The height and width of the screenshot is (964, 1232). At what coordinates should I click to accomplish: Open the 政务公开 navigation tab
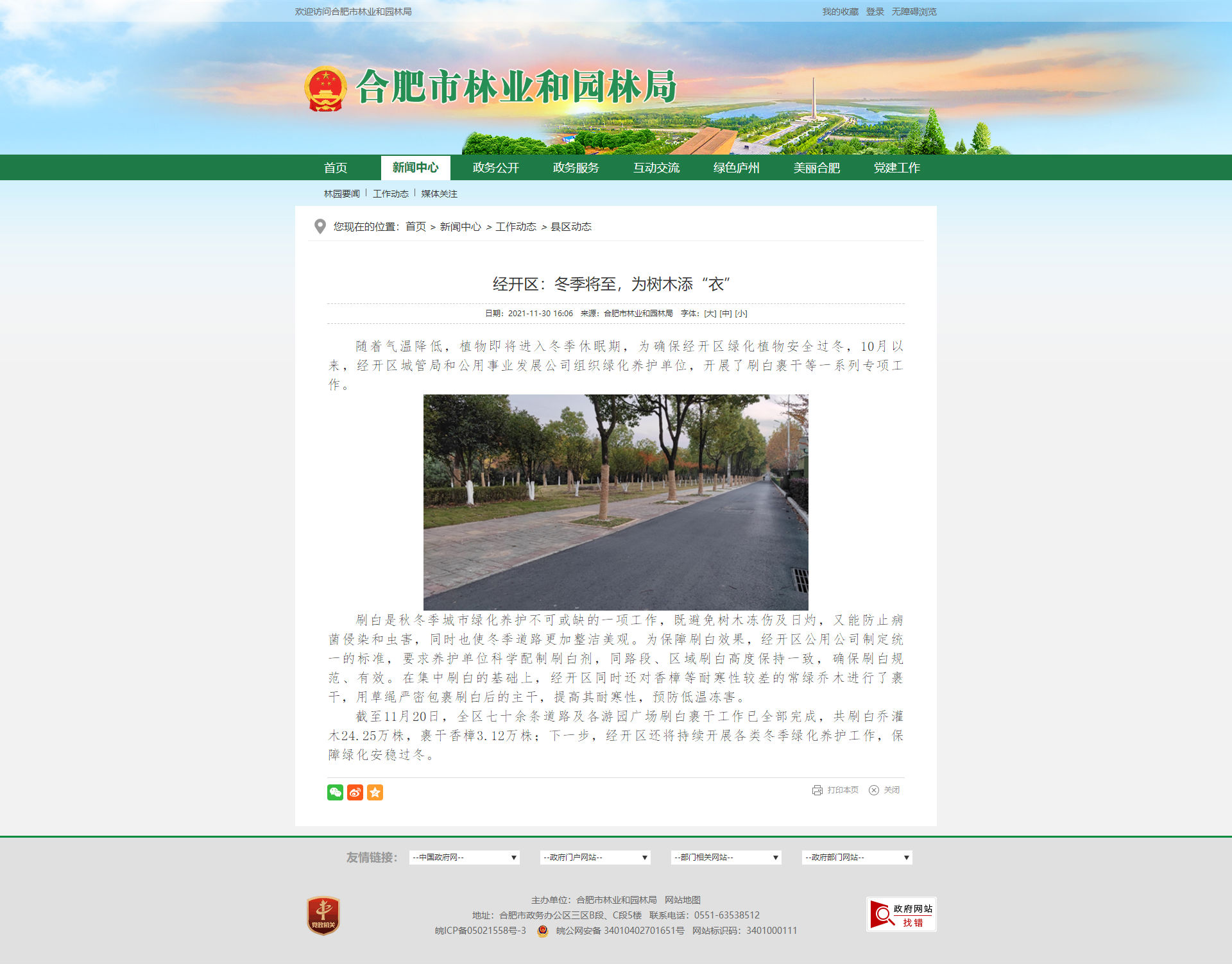[495, 167]
